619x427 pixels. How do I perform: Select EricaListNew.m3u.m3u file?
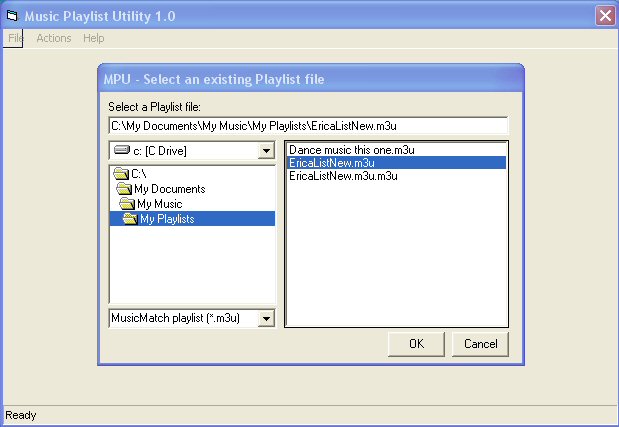tap(396, 176)
